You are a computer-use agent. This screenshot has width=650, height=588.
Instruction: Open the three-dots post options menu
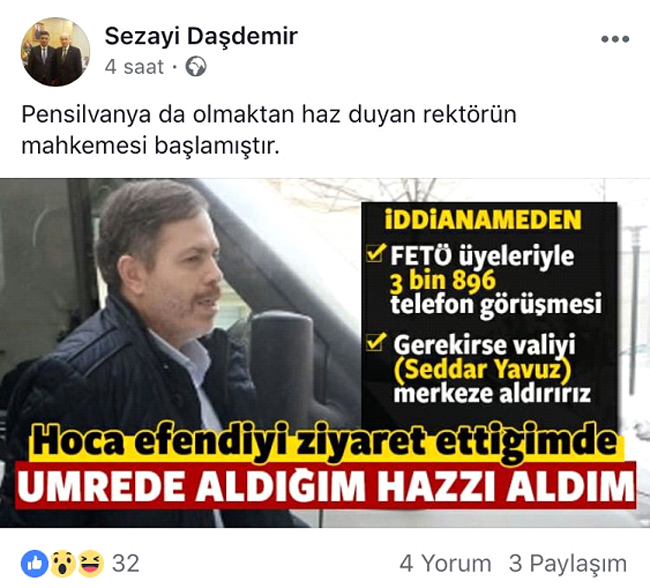click(615, 39)
